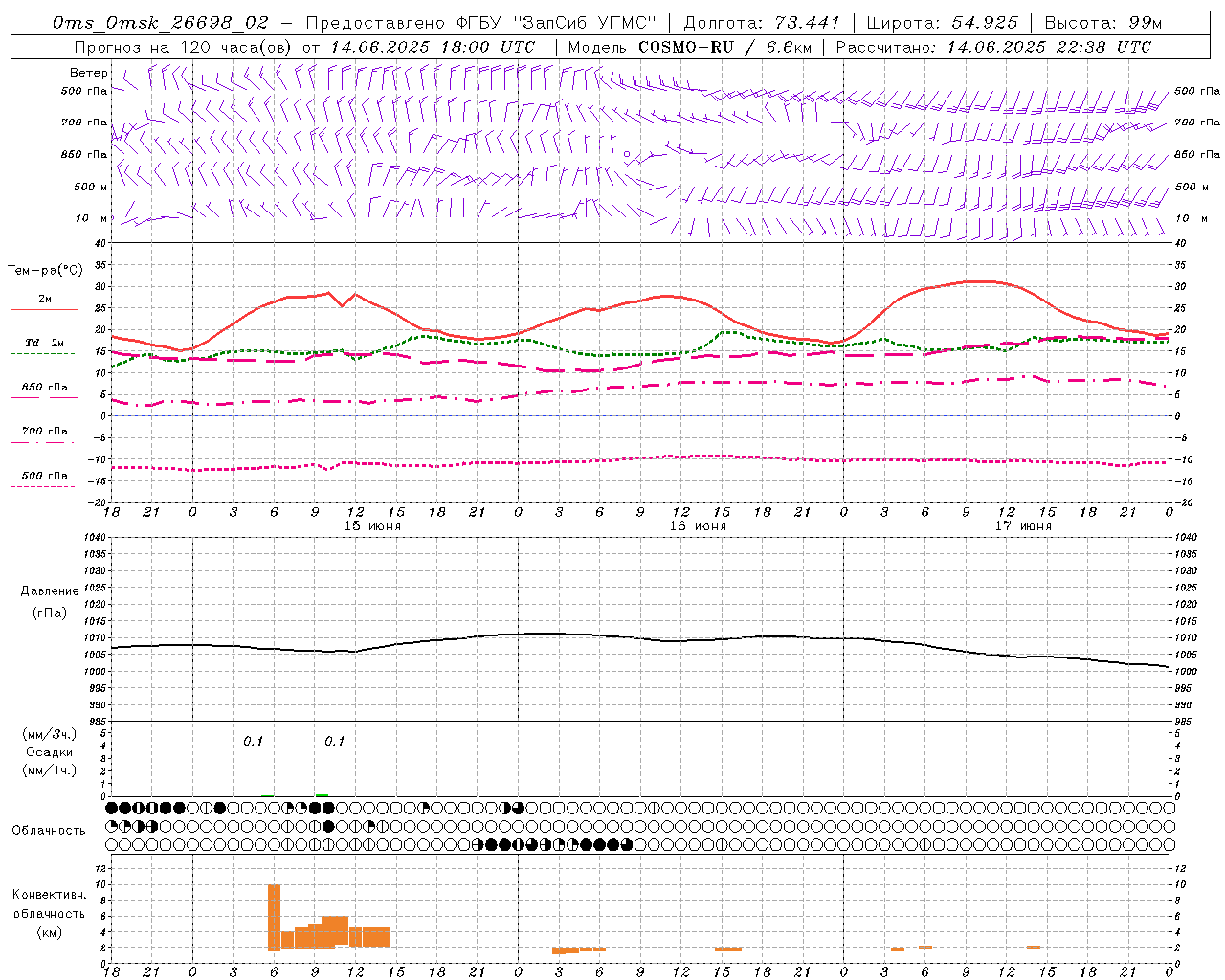
Task: Select the Прогноз на 120 часа(ов) text
Action: pyautogui.click(x=184, y=47)
